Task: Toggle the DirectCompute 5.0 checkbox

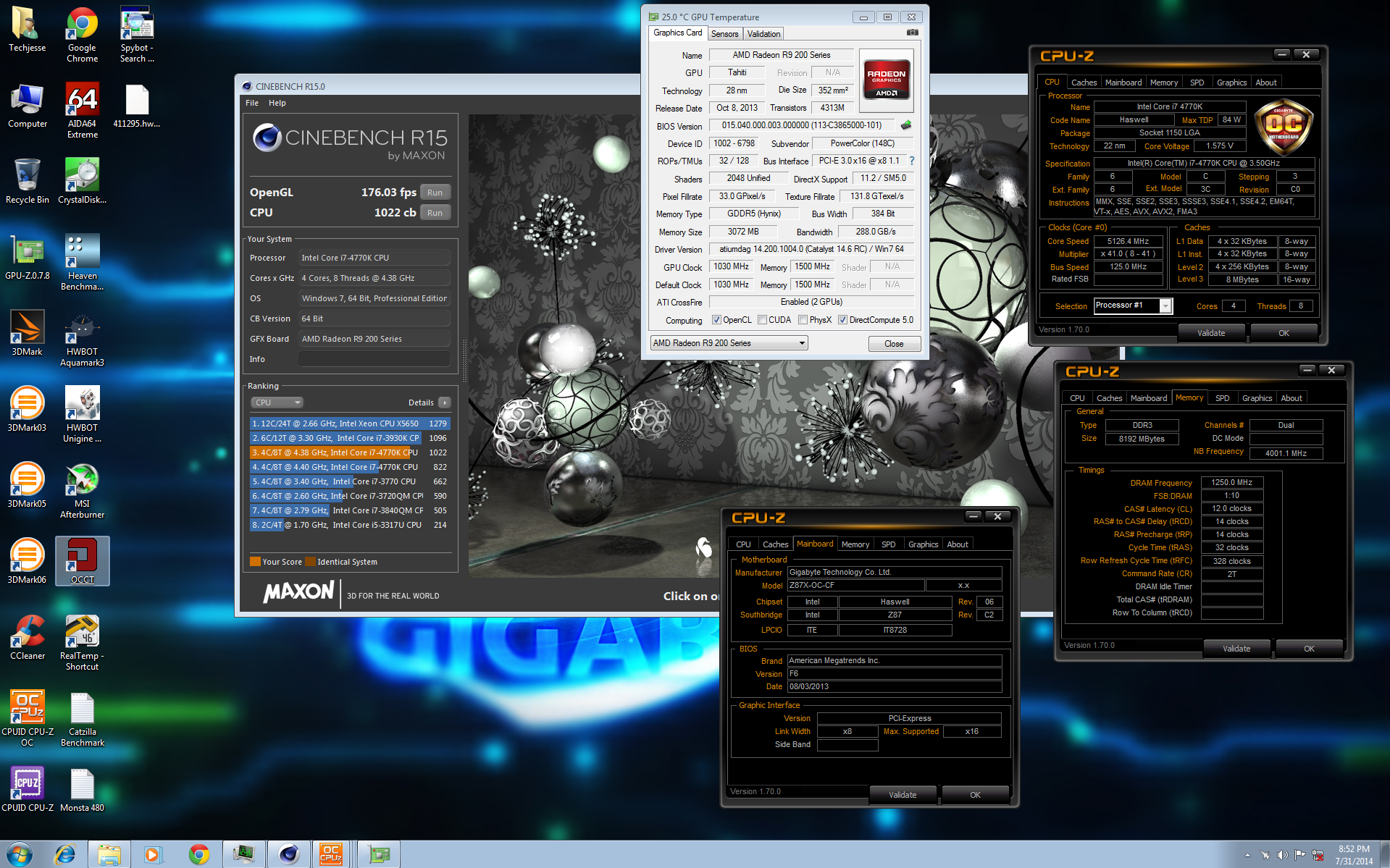Action: 842,320
